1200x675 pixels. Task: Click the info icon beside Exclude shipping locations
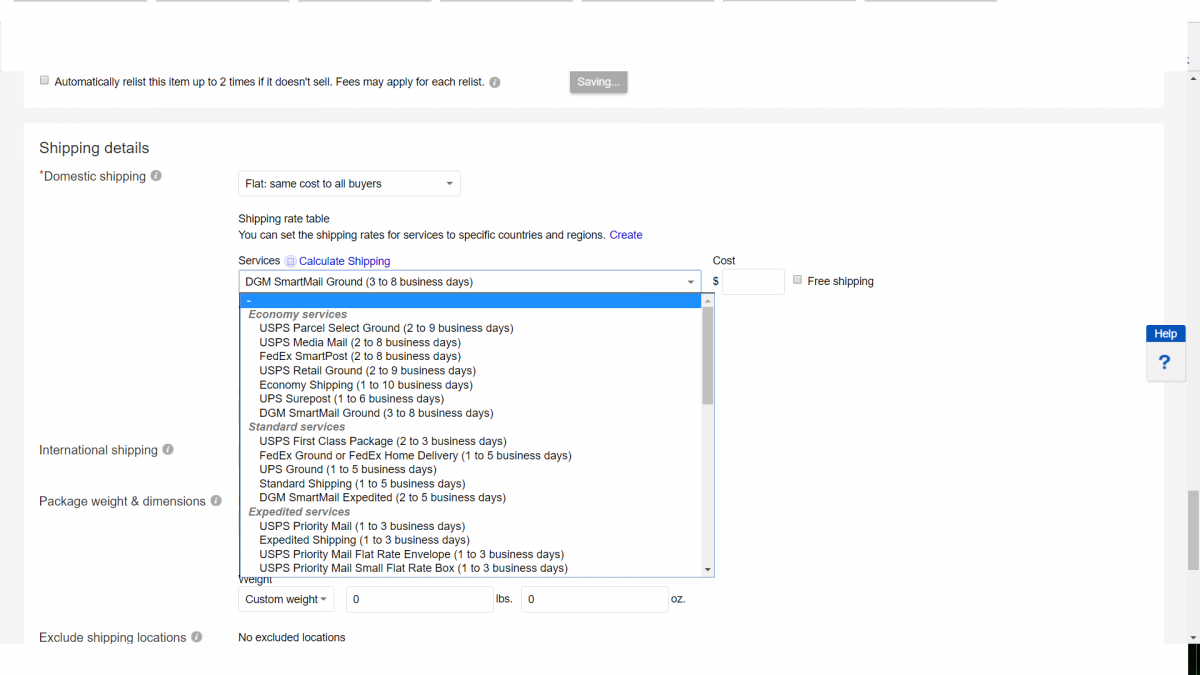[x=197, y=637]
